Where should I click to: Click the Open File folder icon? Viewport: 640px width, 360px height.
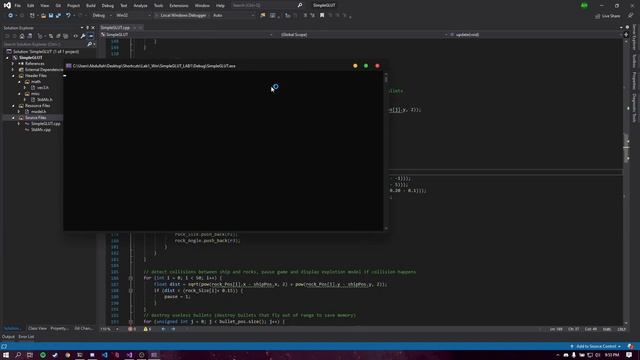point(43,16)
